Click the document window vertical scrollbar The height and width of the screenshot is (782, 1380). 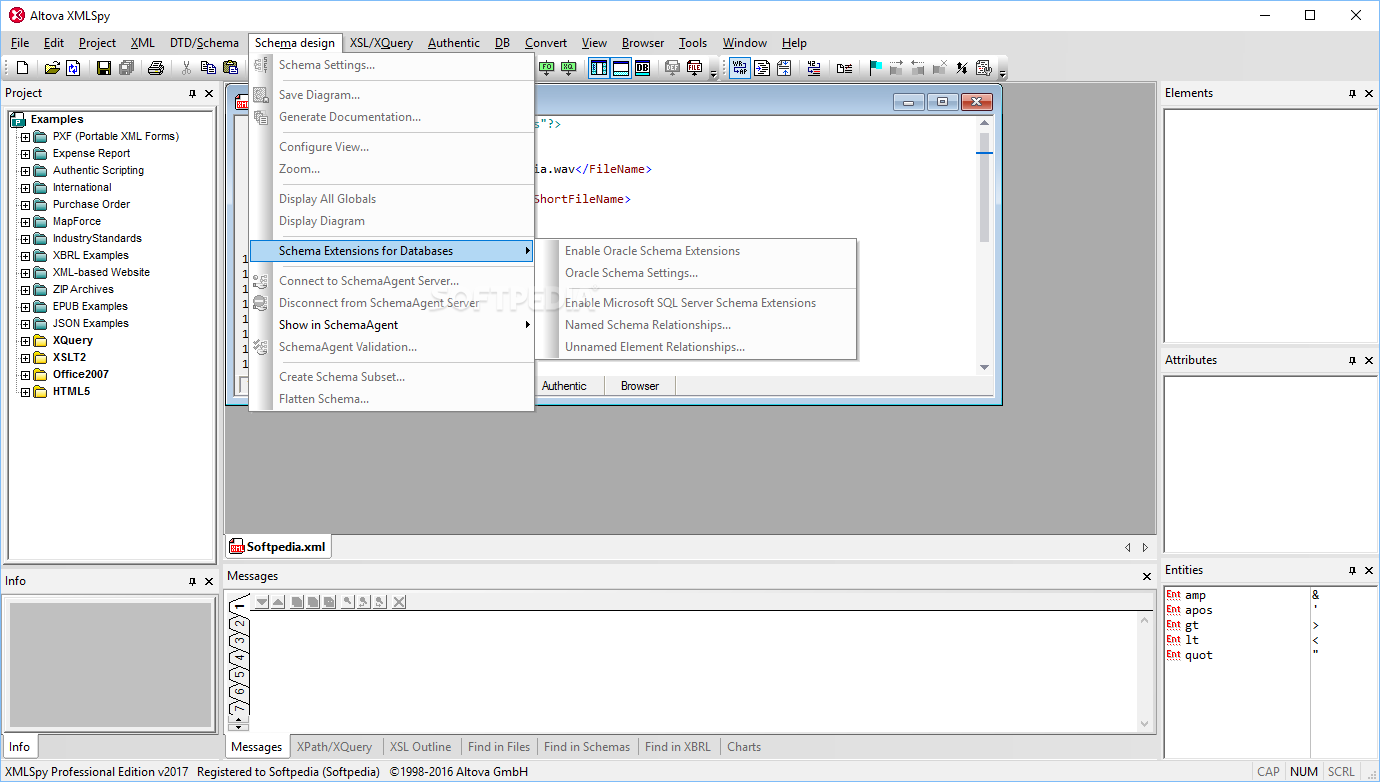tap(984, 245)
